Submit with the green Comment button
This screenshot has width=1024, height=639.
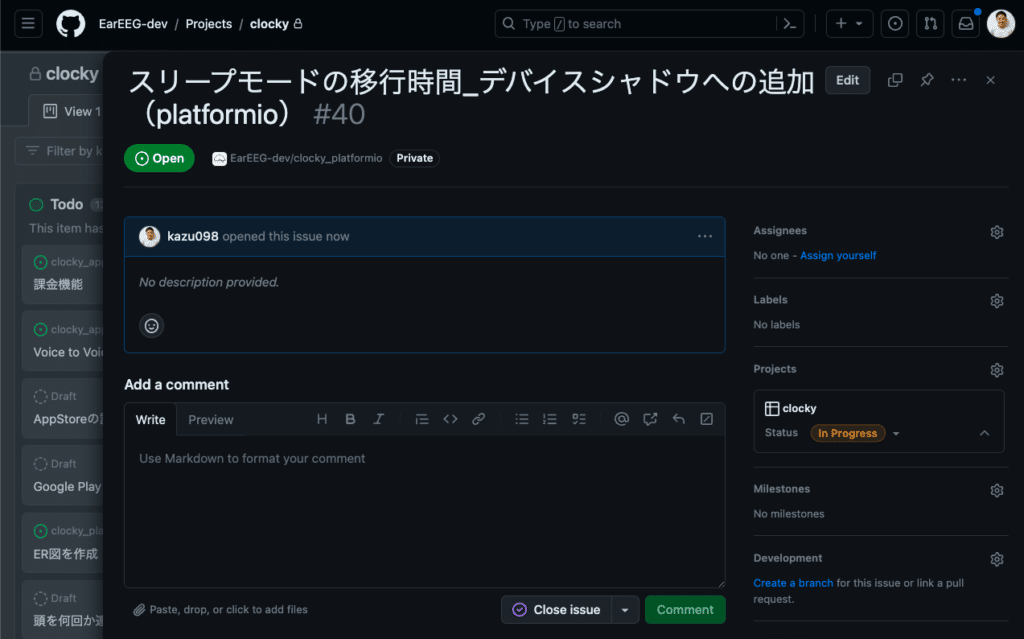pyautogui.click(x=685, y=610)
